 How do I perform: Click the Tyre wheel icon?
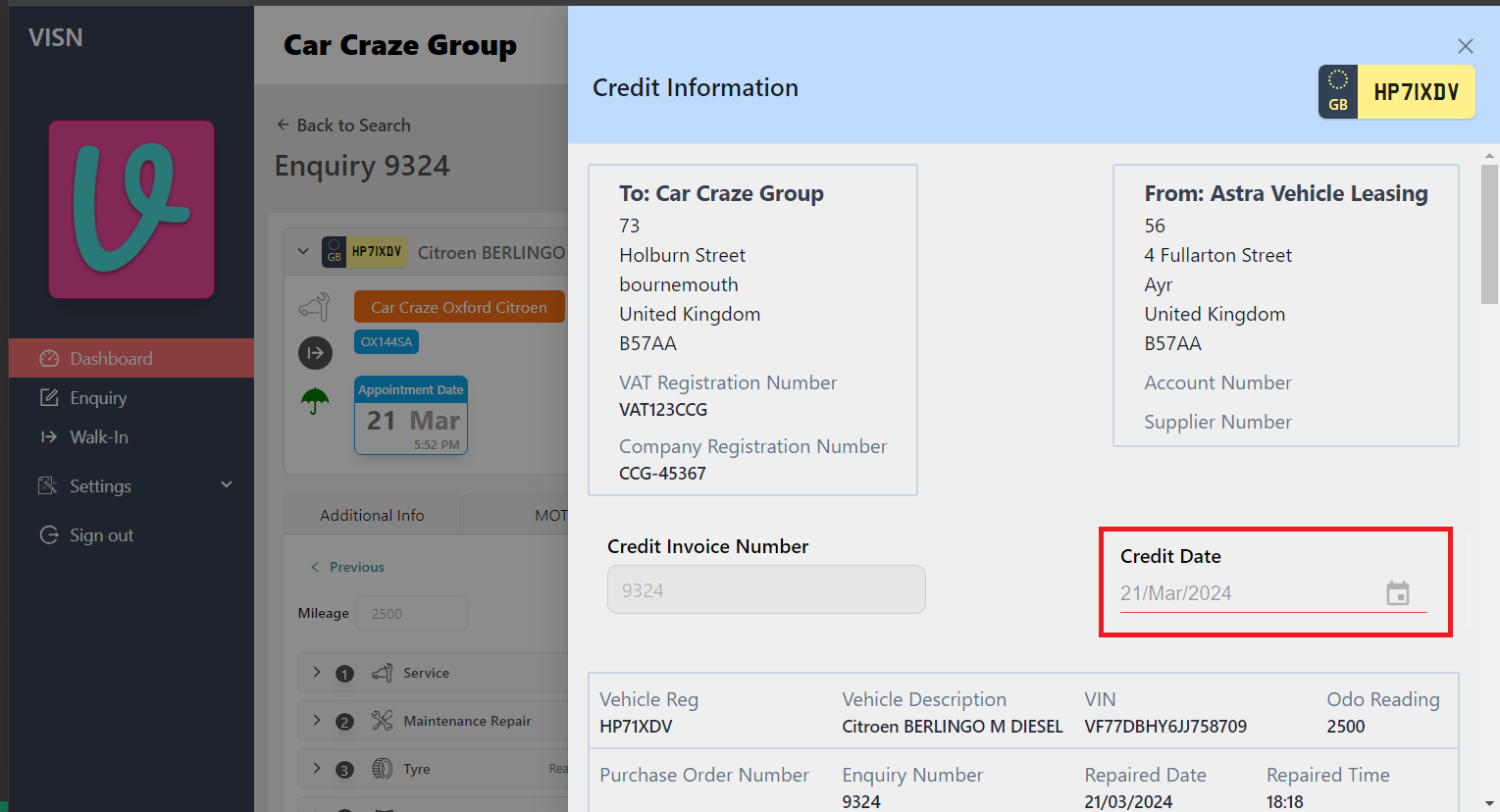[383, 769]
